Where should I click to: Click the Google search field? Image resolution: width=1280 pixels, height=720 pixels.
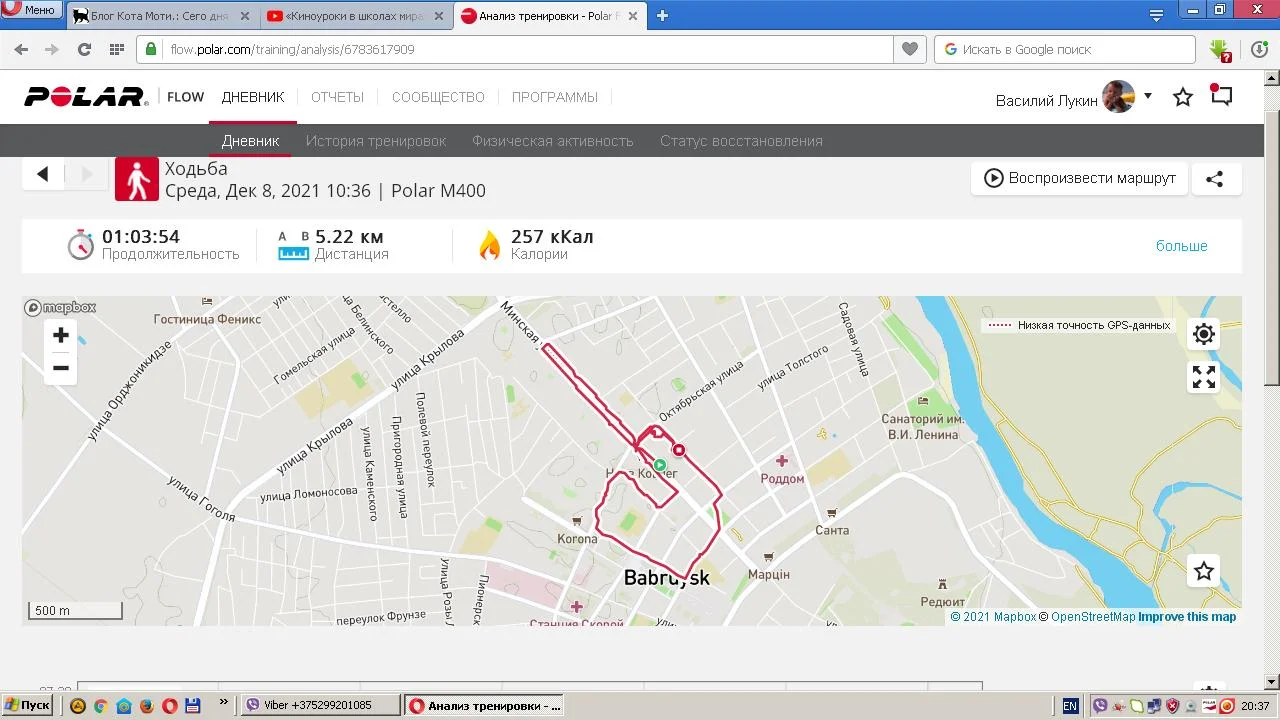(x=1065, y=49)
